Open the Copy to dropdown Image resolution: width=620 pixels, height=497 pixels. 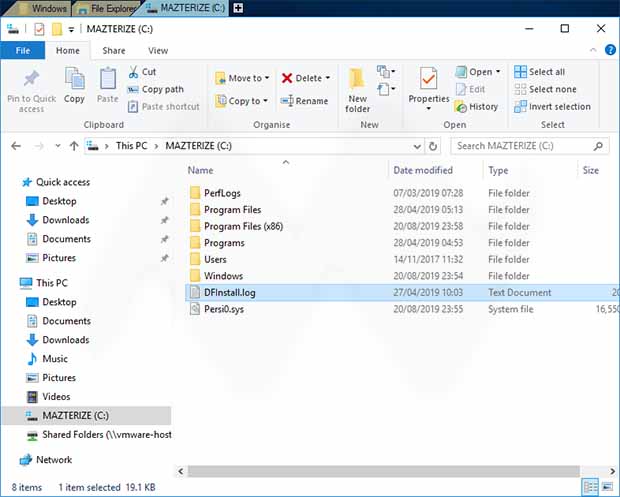click(241, 101)
